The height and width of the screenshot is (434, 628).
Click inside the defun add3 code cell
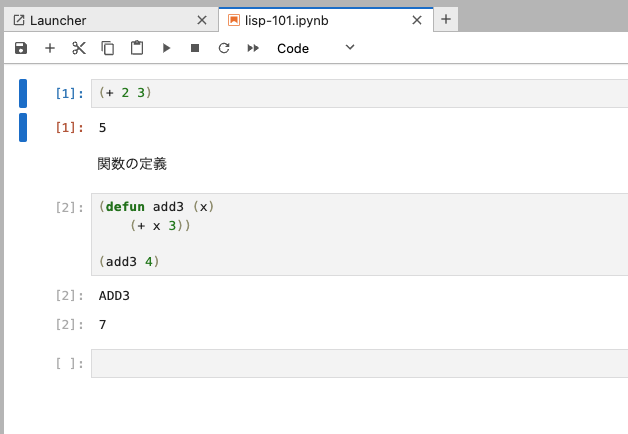[x=360, y=234]
